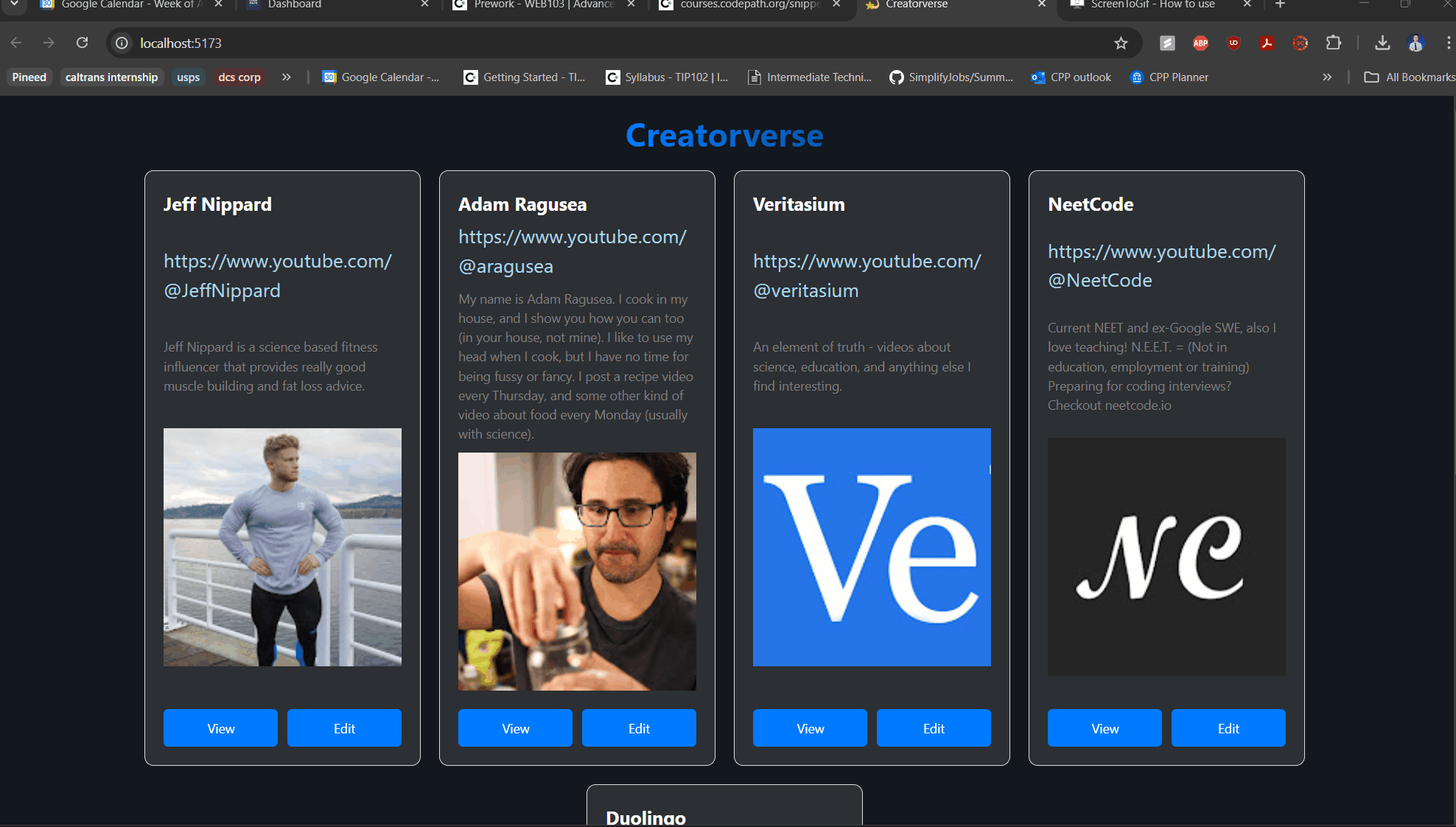Open the new tab plus button
This screenshot has height=827, width=1456.
(x=1281, y=4)
